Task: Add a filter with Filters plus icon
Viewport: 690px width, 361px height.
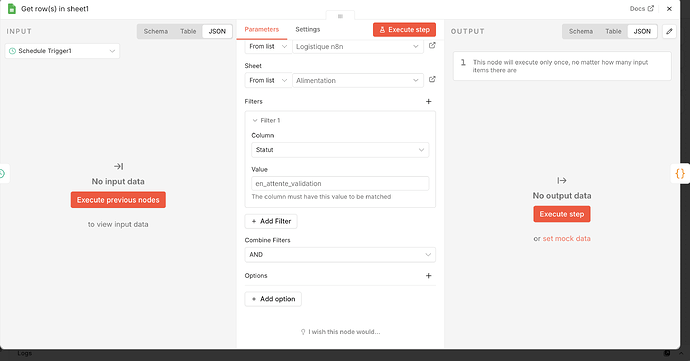Action: [x=429, y=101]
